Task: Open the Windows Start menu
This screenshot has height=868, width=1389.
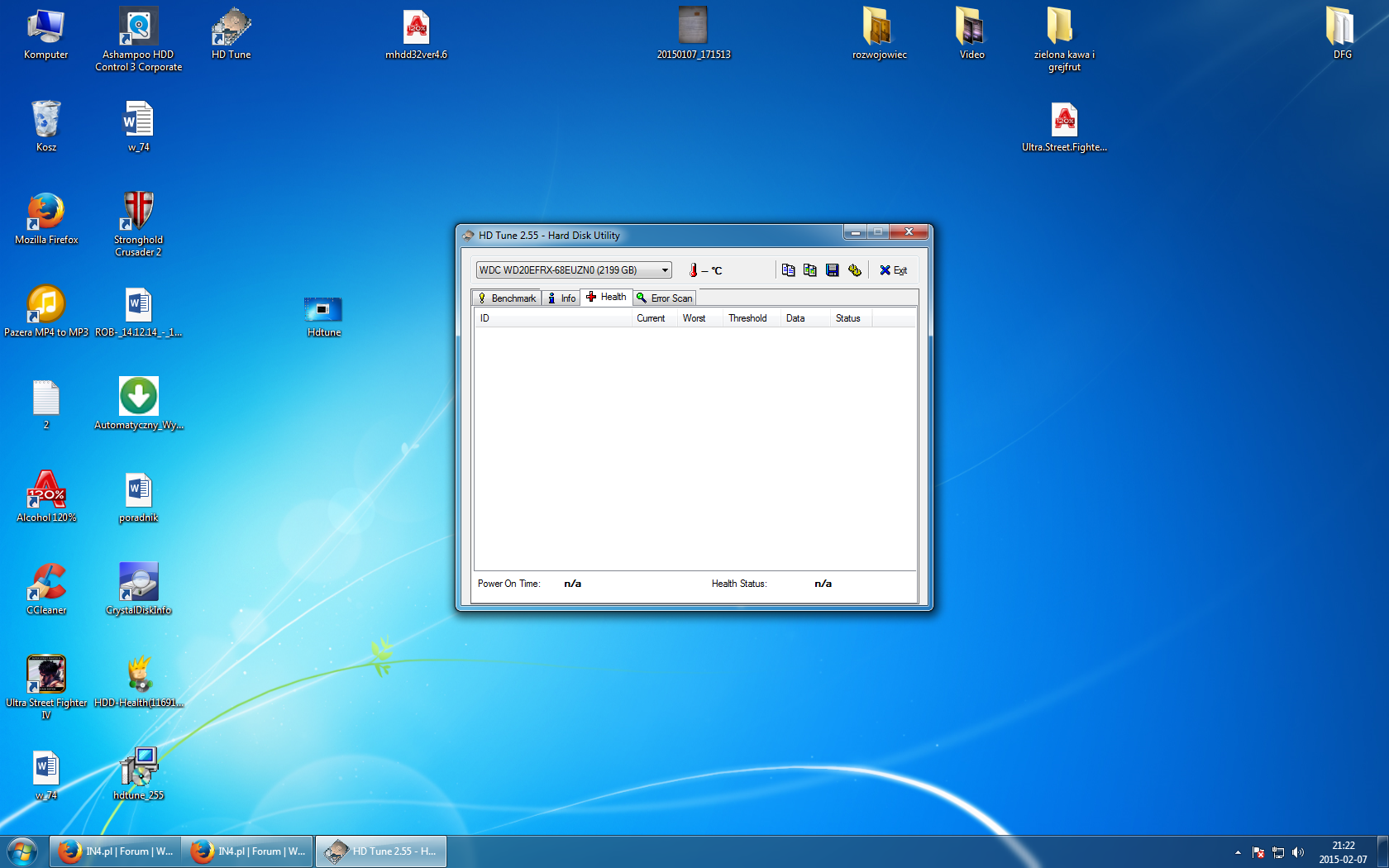Action: click(x=22, y=851)
